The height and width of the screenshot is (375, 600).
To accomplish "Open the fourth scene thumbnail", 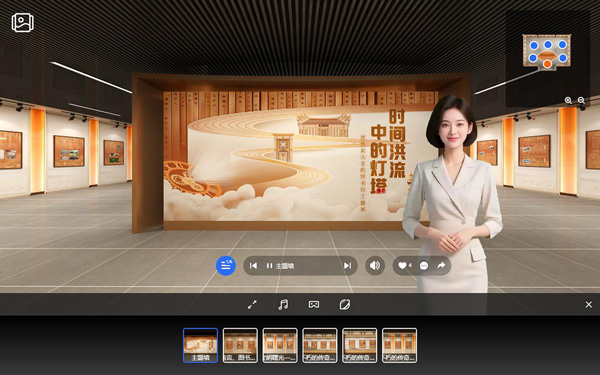I will tap(320, 345).
